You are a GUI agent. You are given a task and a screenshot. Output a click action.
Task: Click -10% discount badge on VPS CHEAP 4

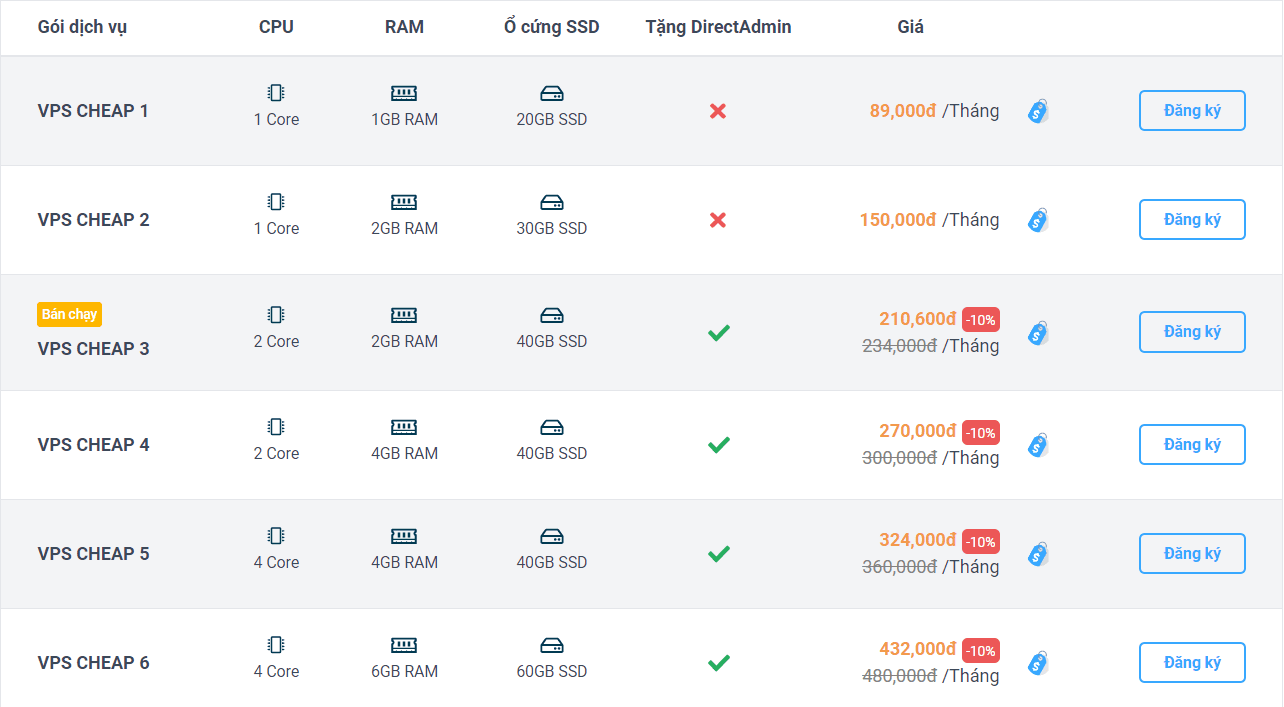[981, 433]
